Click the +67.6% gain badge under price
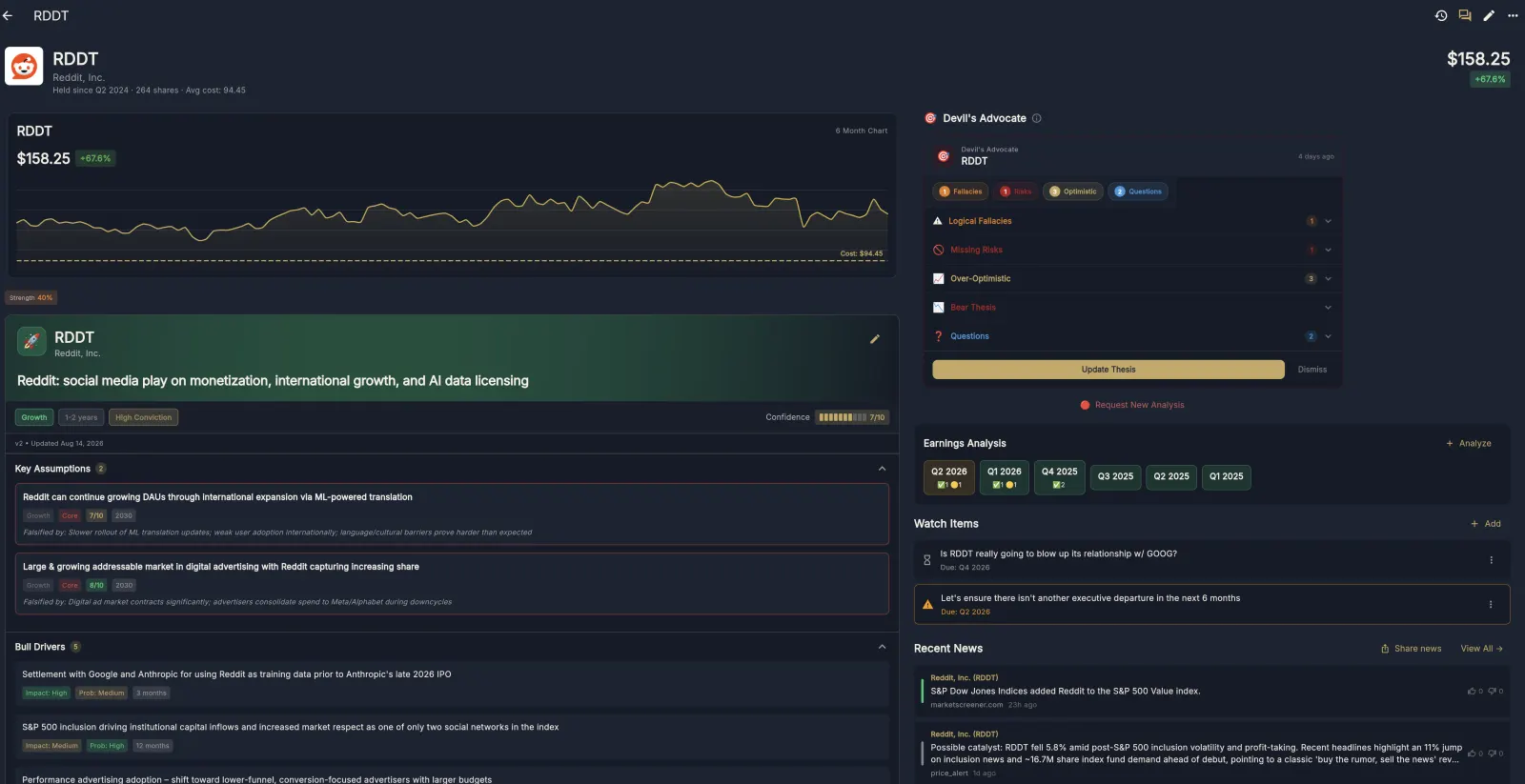Screen dimensions: 1525x784 click(1490, 79)
